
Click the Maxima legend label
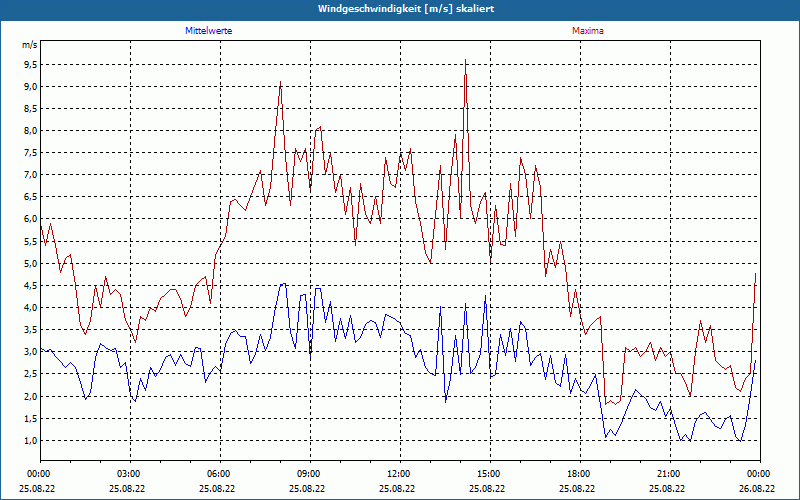point(588,31)
